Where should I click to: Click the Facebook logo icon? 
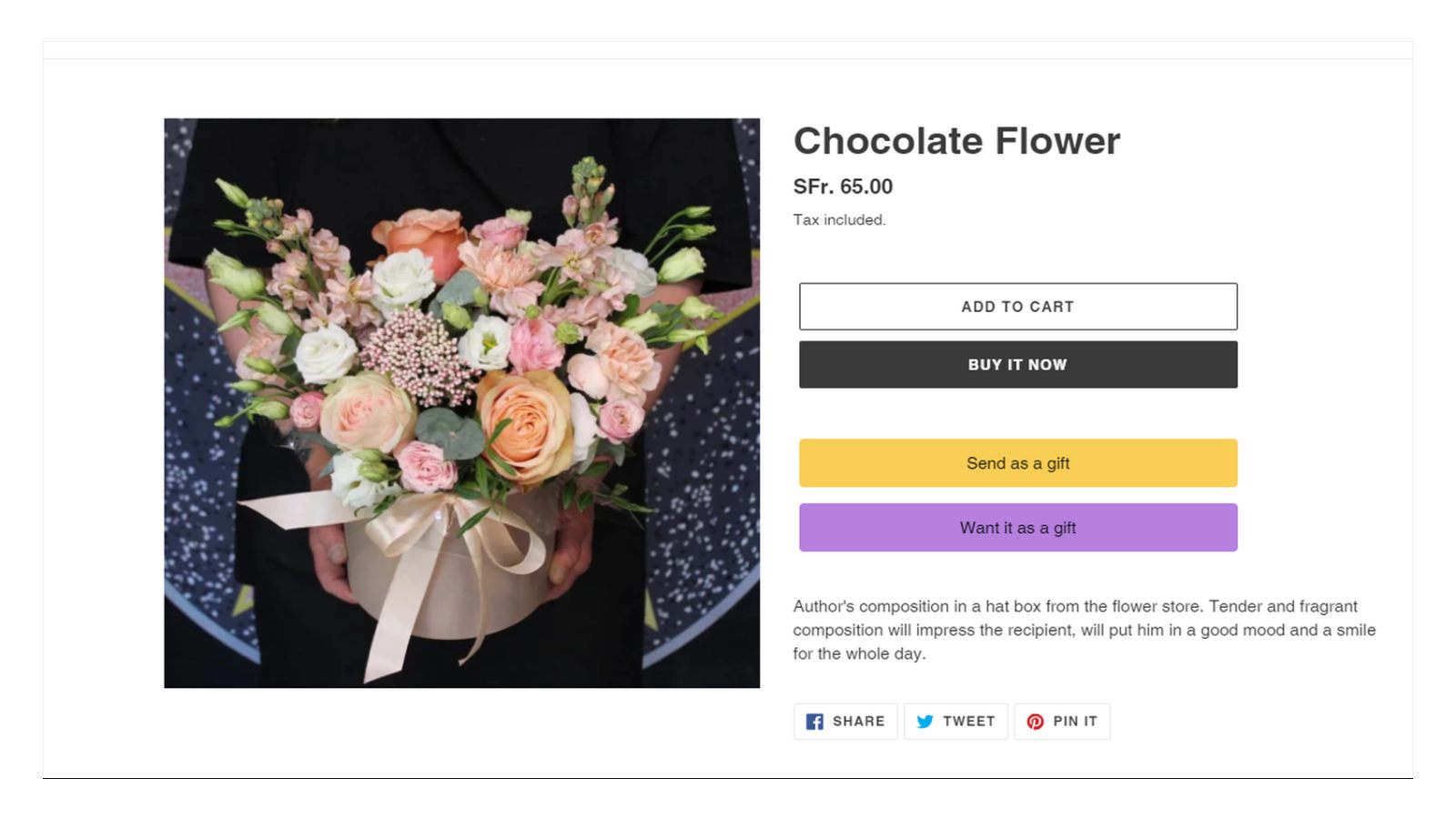[814, 722]
